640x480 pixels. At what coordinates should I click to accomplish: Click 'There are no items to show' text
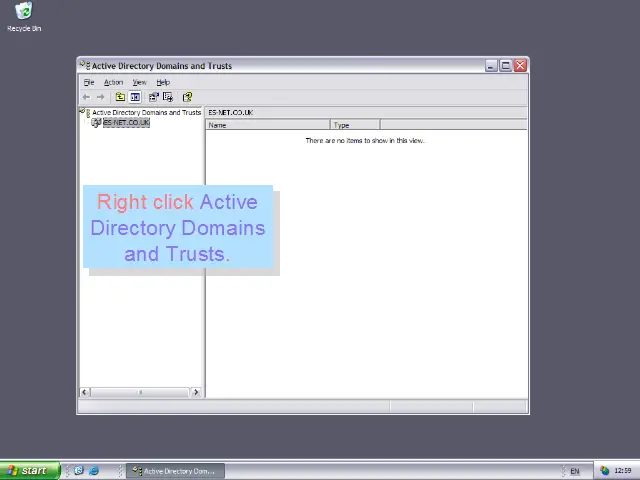(365, 140)
